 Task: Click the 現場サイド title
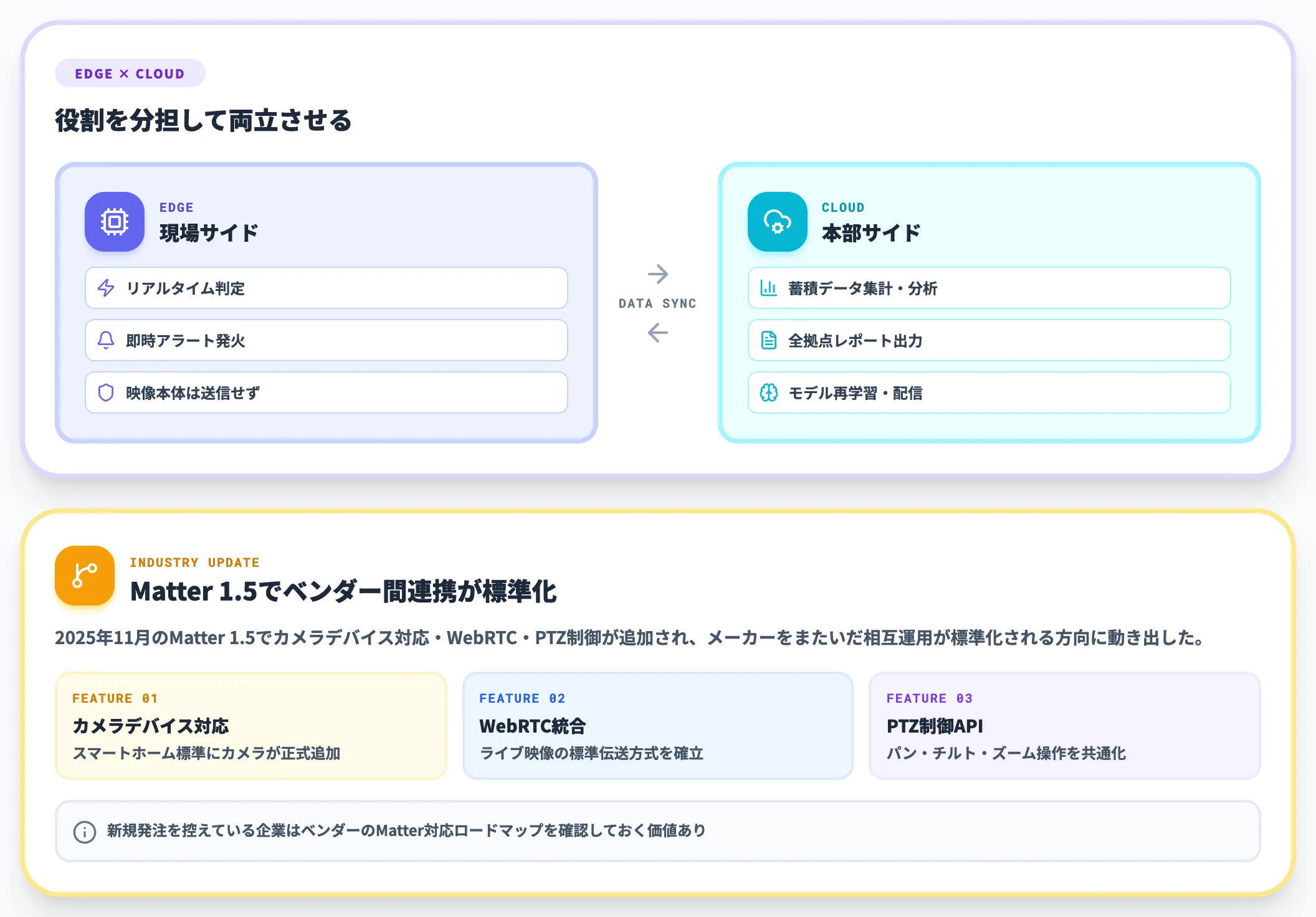tap(209, 233)
